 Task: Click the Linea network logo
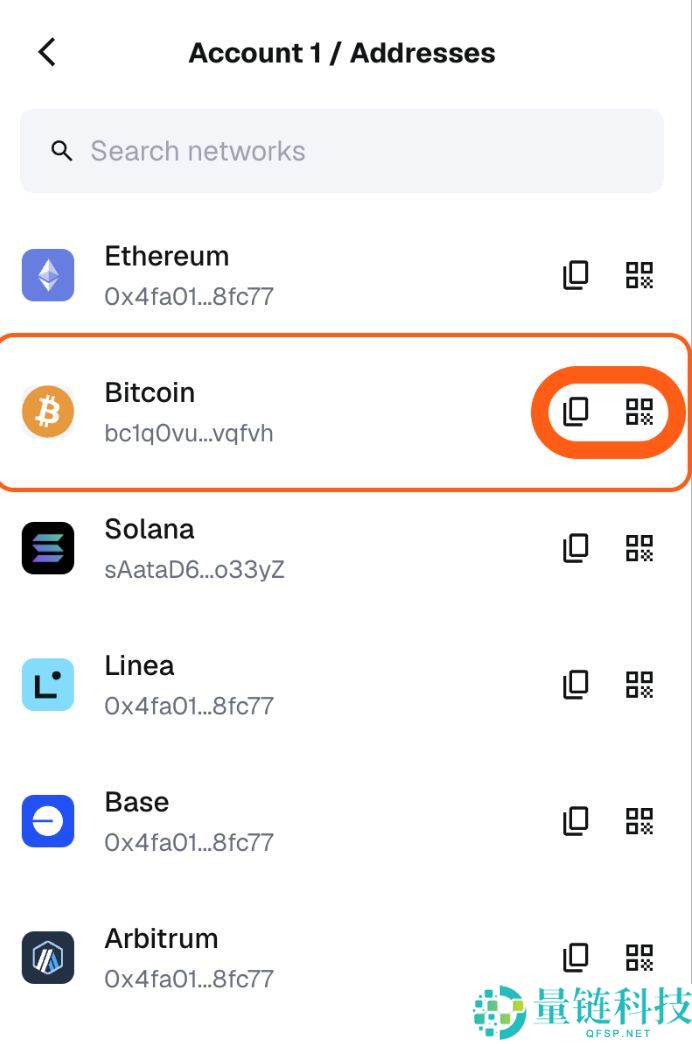coord(47,684)
